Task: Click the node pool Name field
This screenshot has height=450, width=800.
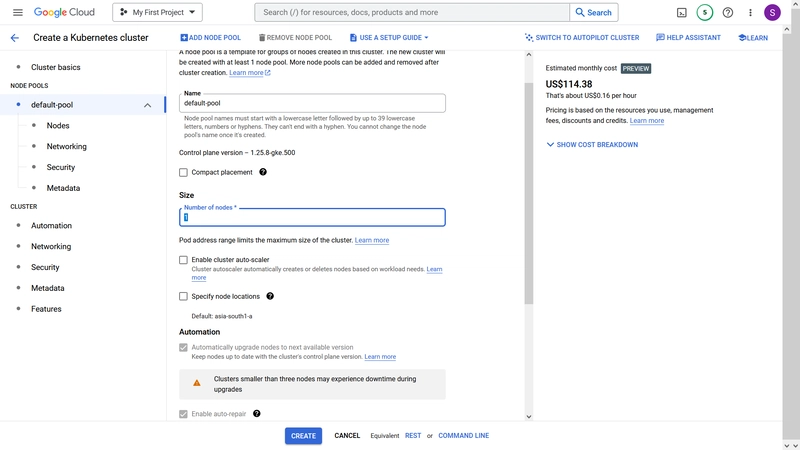Action: [x=312, y=103]
